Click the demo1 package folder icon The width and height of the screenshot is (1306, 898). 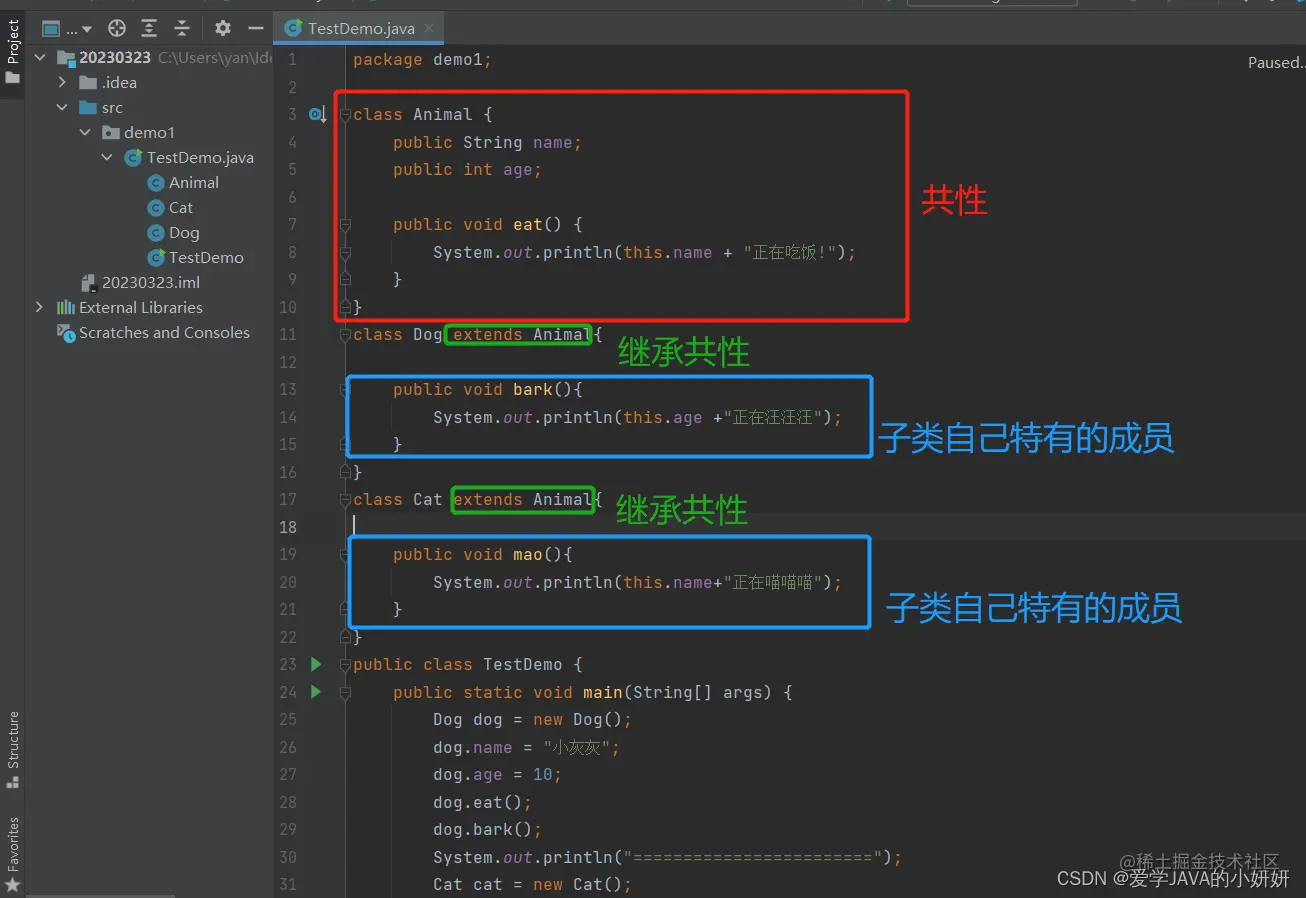[110, 132]
